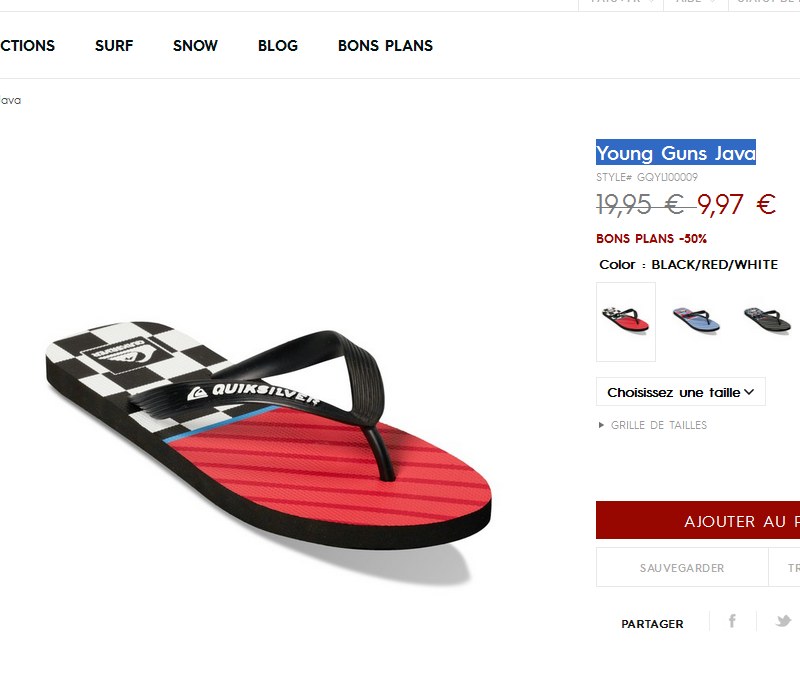Click the chevron arrow of the size selector
The height and width of the screenshot is (690, 800).
point(749,392)
